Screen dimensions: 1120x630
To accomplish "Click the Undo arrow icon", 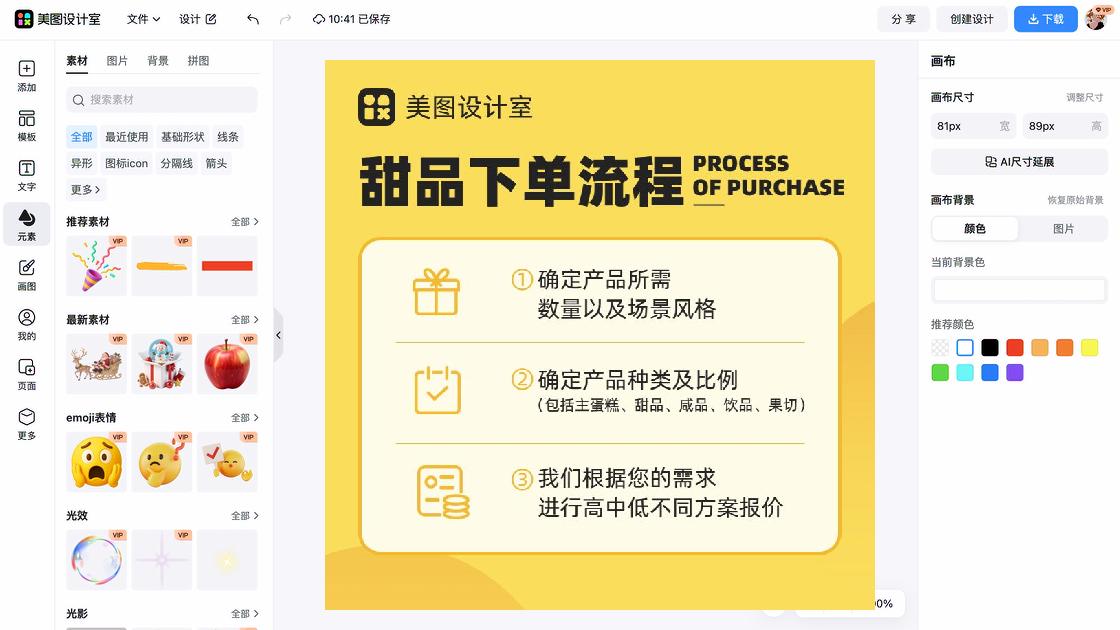I will click(x=251, y=18).
